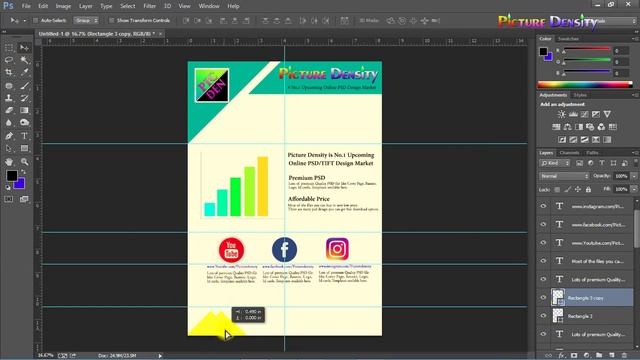Select the Move tool
Screen dimensions: 640x360
coord(24,48)
